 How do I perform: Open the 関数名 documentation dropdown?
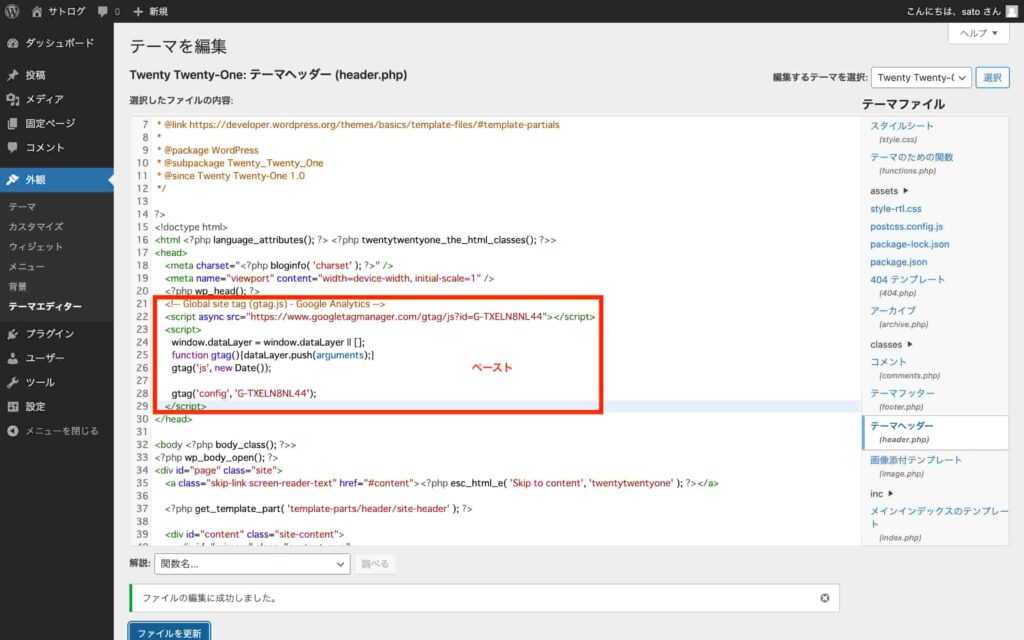click(x=252, y=564)
